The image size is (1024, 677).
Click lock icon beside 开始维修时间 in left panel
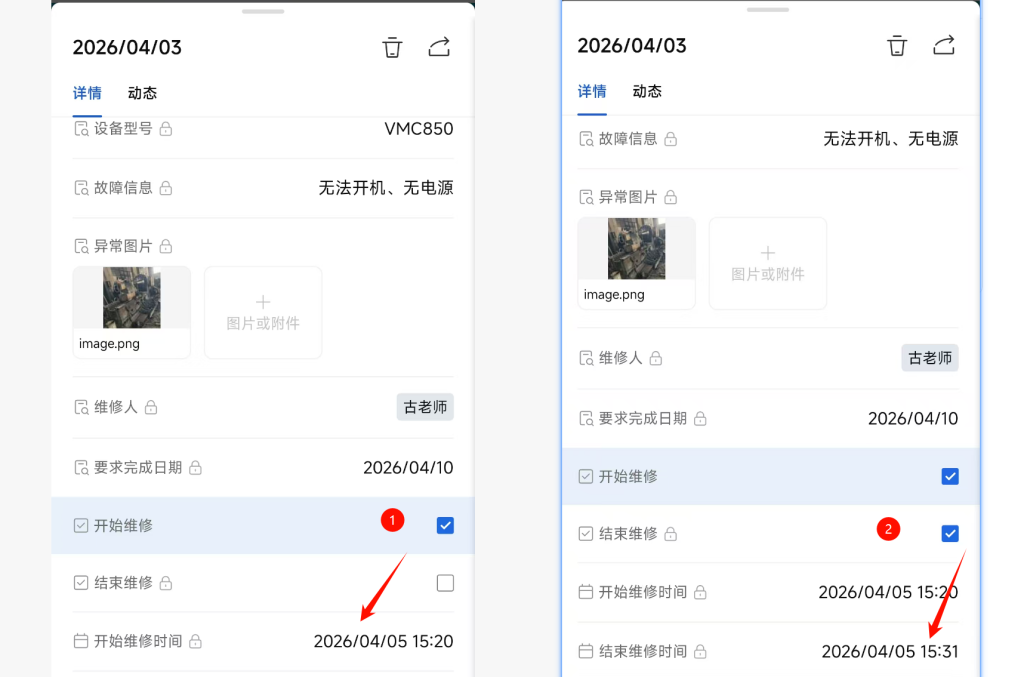pos(195,641)
